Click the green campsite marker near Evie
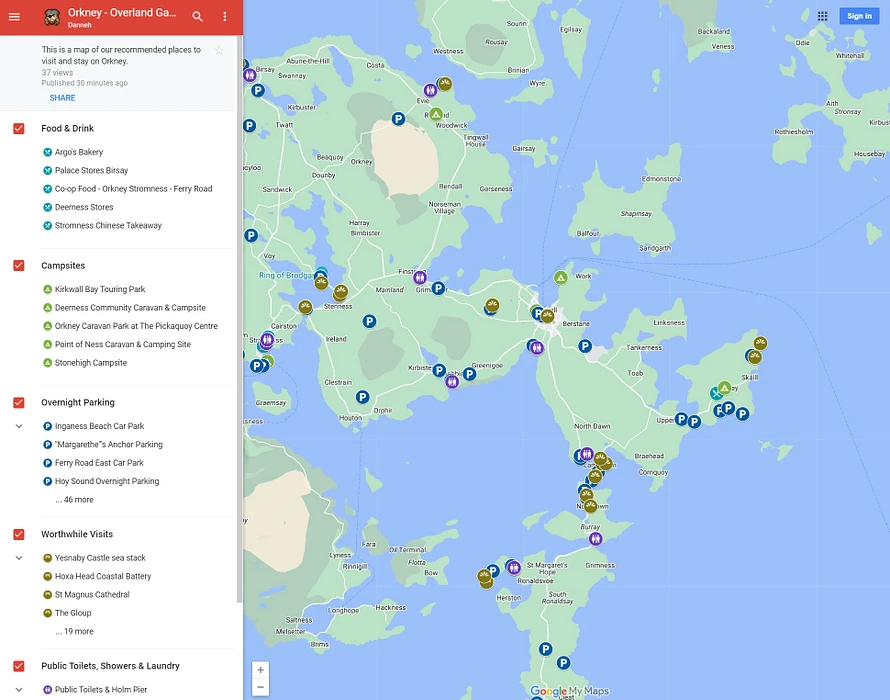Viewport: 890px width, 700px height. 436,114
